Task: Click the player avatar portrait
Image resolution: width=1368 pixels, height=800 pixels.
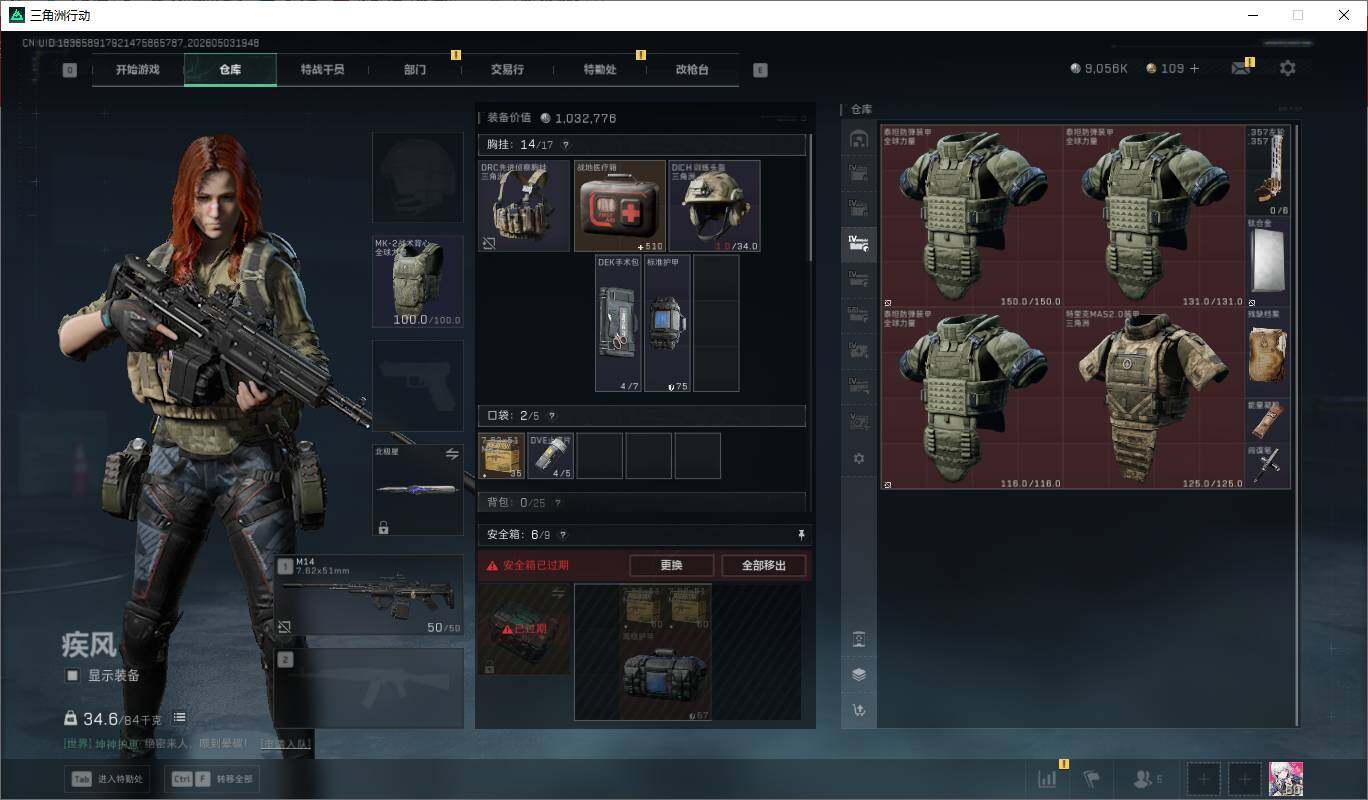Action: coord(1286,779)
